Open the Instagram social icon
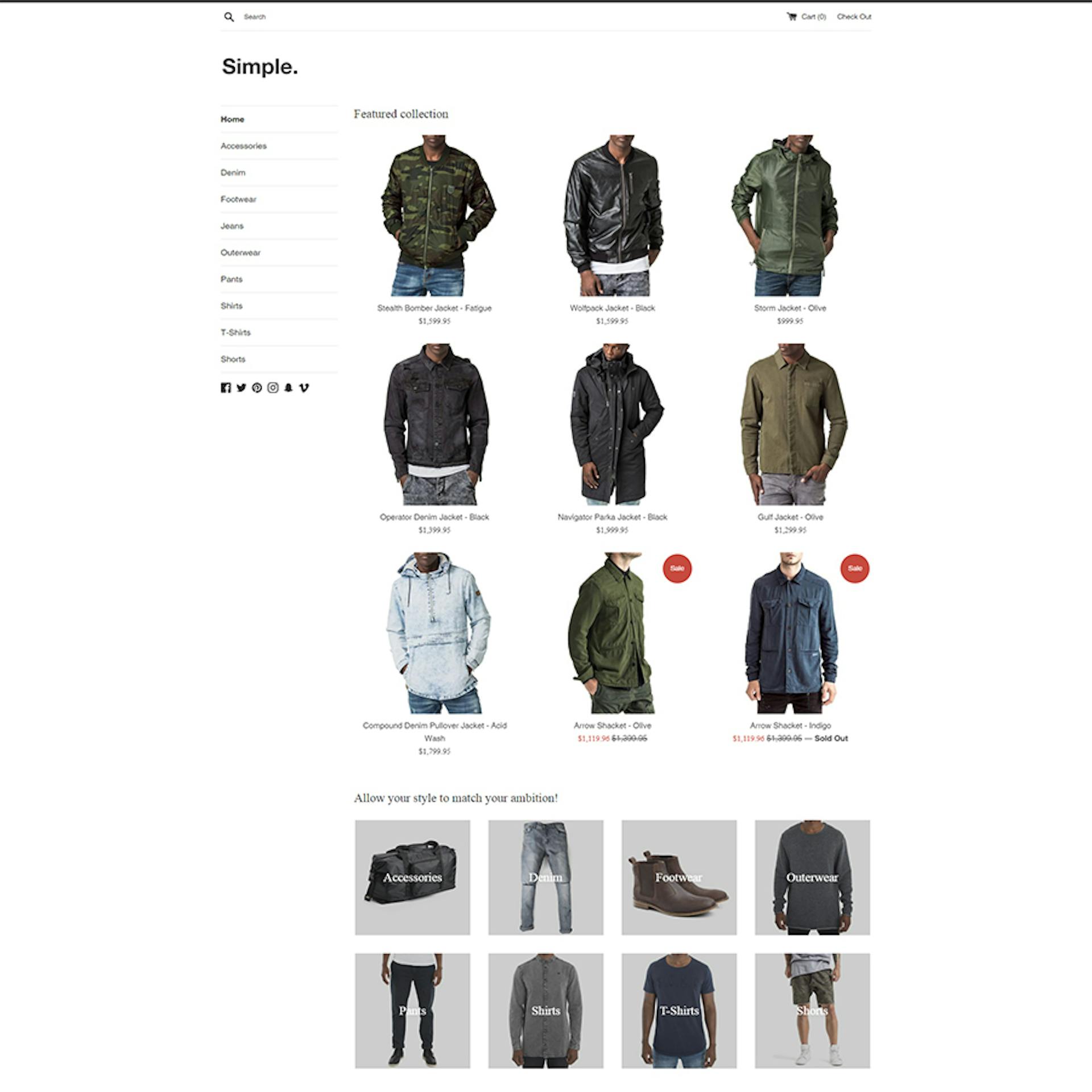This screenshot has width=1092, height=1092. pyautogui.click(x=273, y=388)
